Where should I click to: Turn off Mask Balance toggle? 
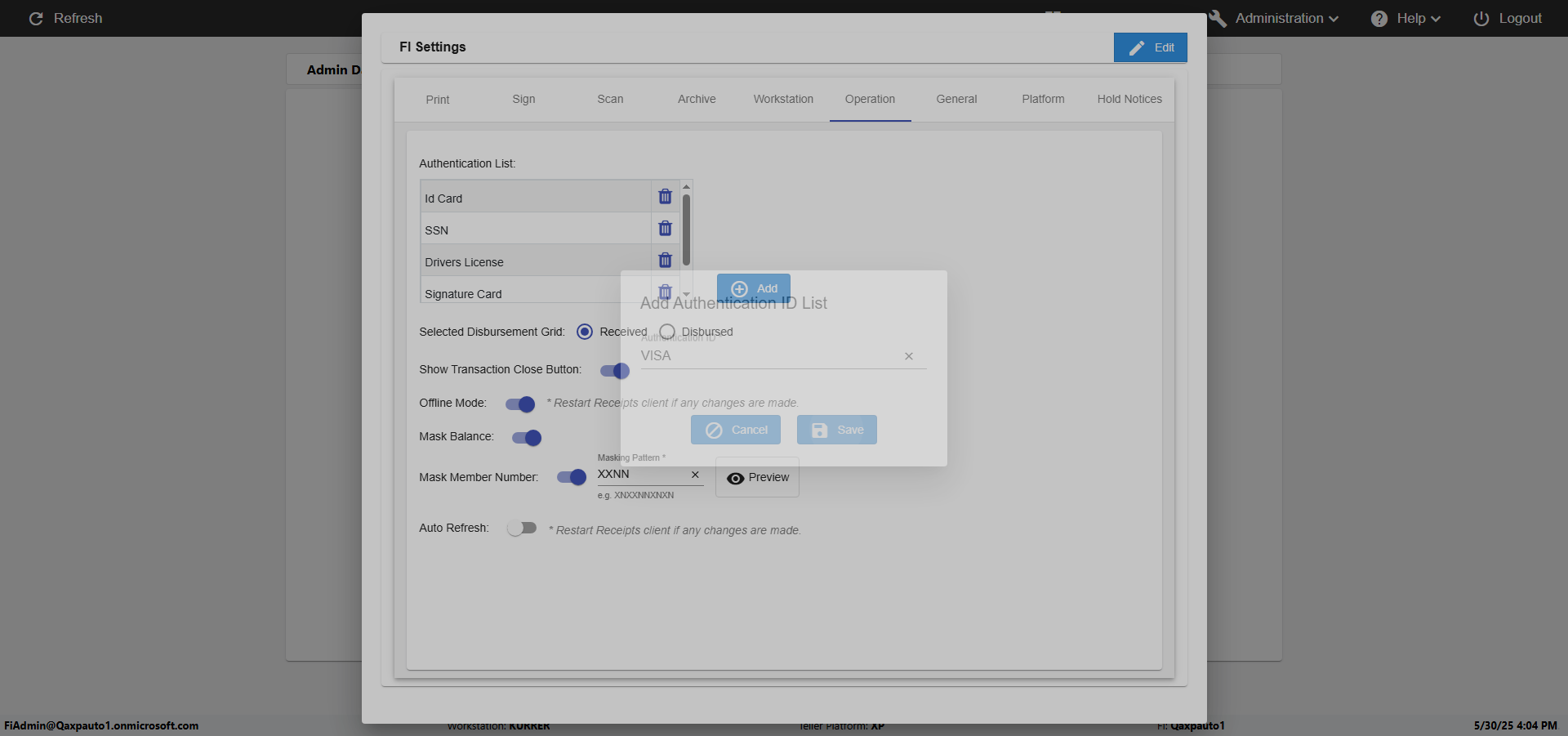tap(527, 438)
